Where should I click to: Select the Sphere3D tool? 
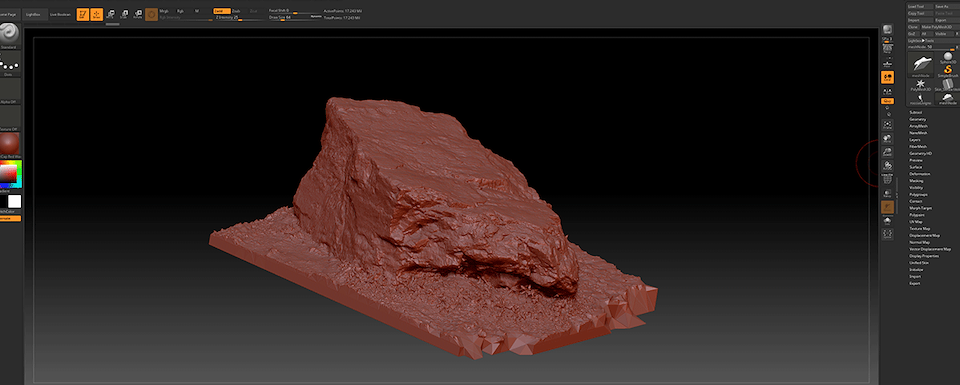tap(948, 58)
